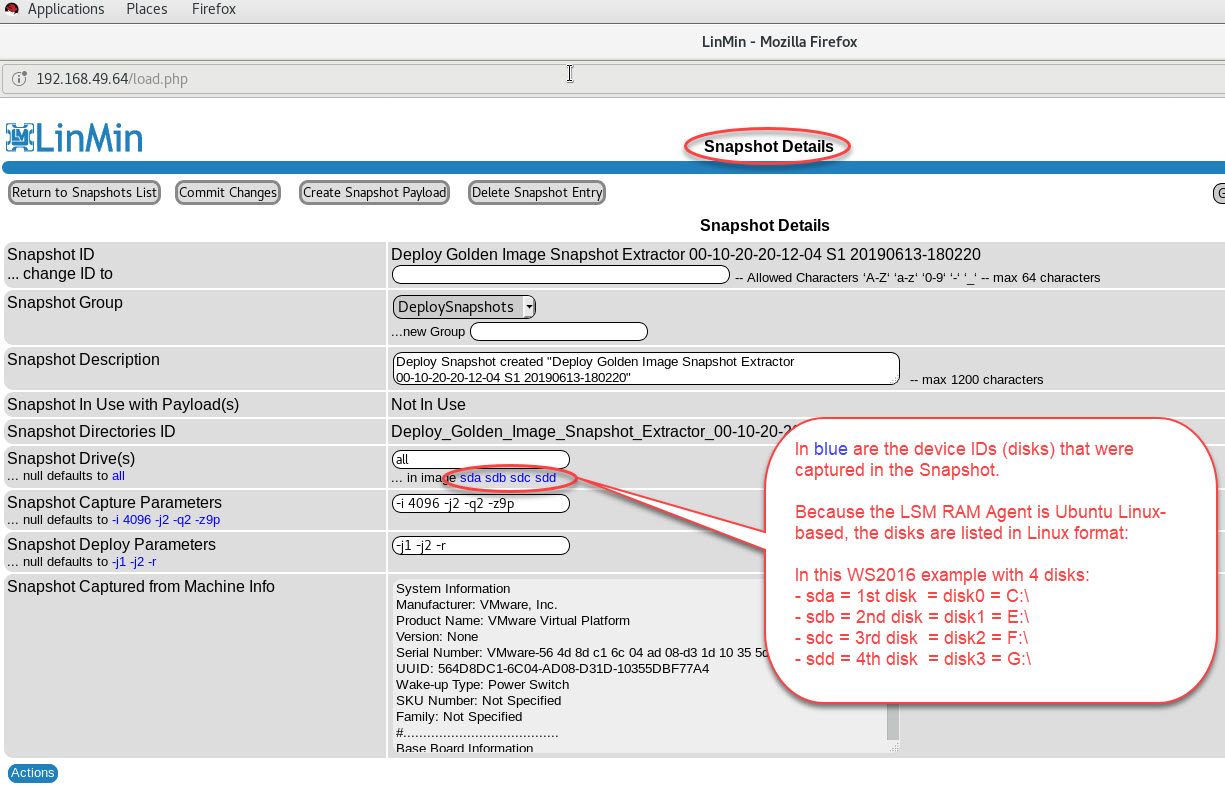Click the Snapshot Deploy Parameters field
Screen dimensions: 1225x787
click(x=481, y=545)
